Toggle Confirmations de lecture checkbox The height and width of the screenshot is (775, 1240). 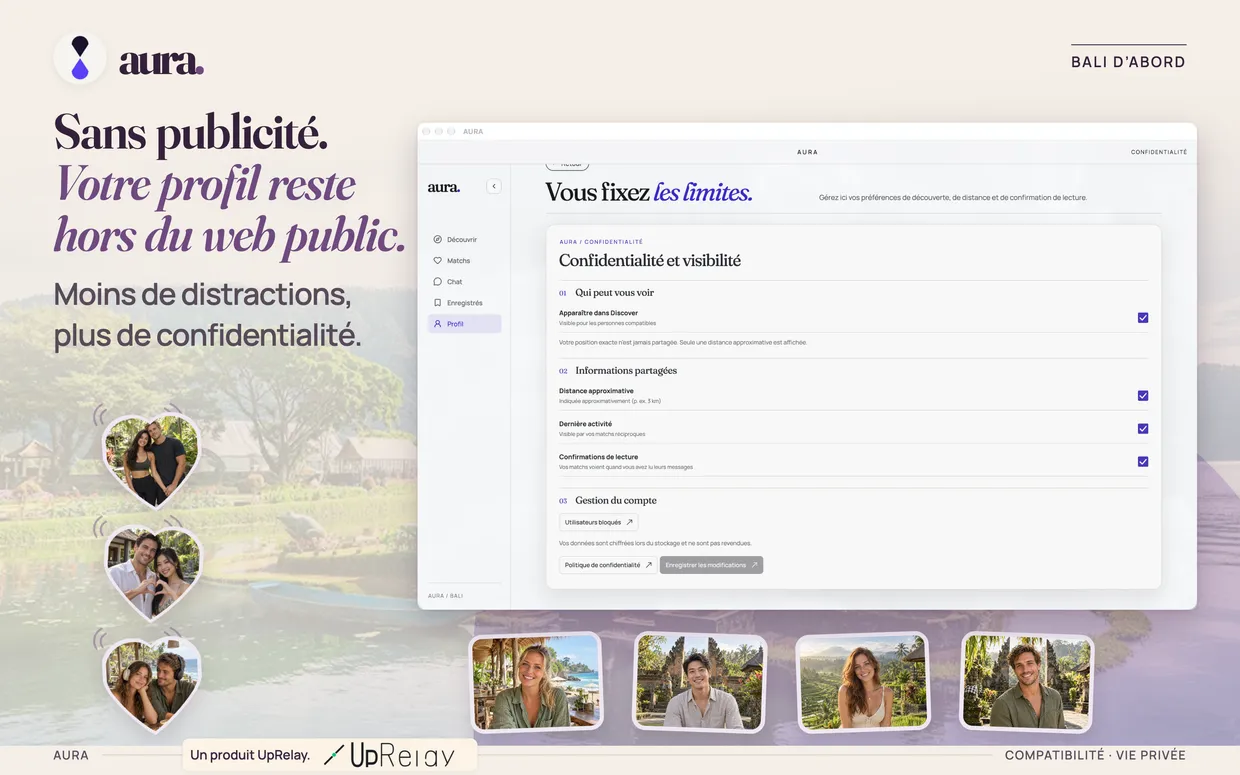[1143, 462]
